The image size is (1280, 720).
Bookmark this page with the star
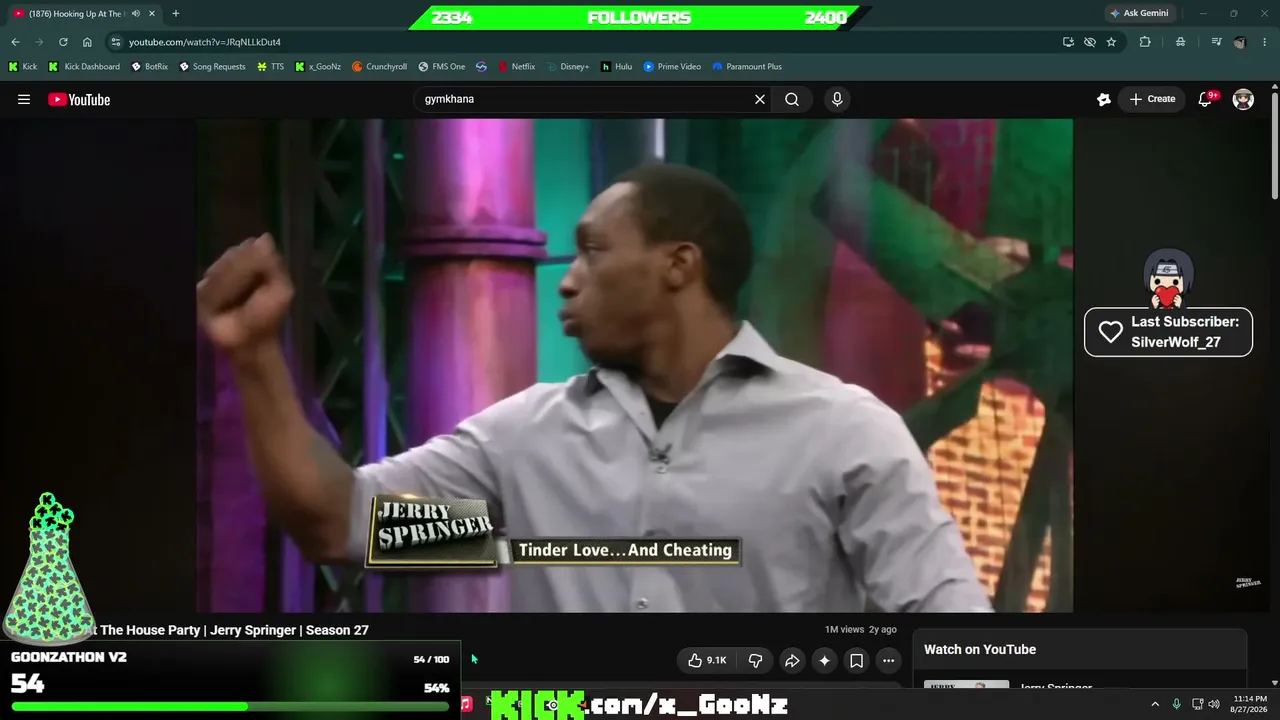point(1111,42)
